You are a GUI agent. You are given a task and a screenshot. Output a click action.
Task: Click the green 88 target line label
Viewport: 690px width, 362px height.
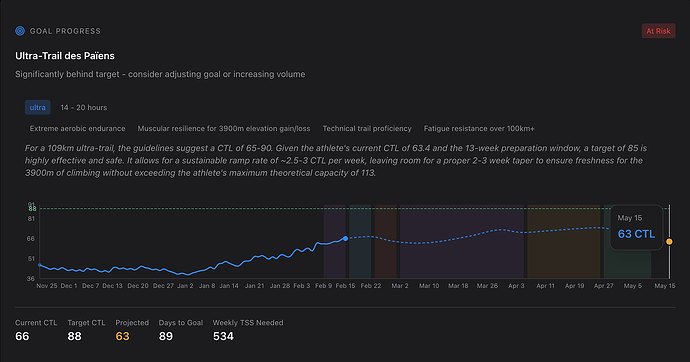coord(32,209)
